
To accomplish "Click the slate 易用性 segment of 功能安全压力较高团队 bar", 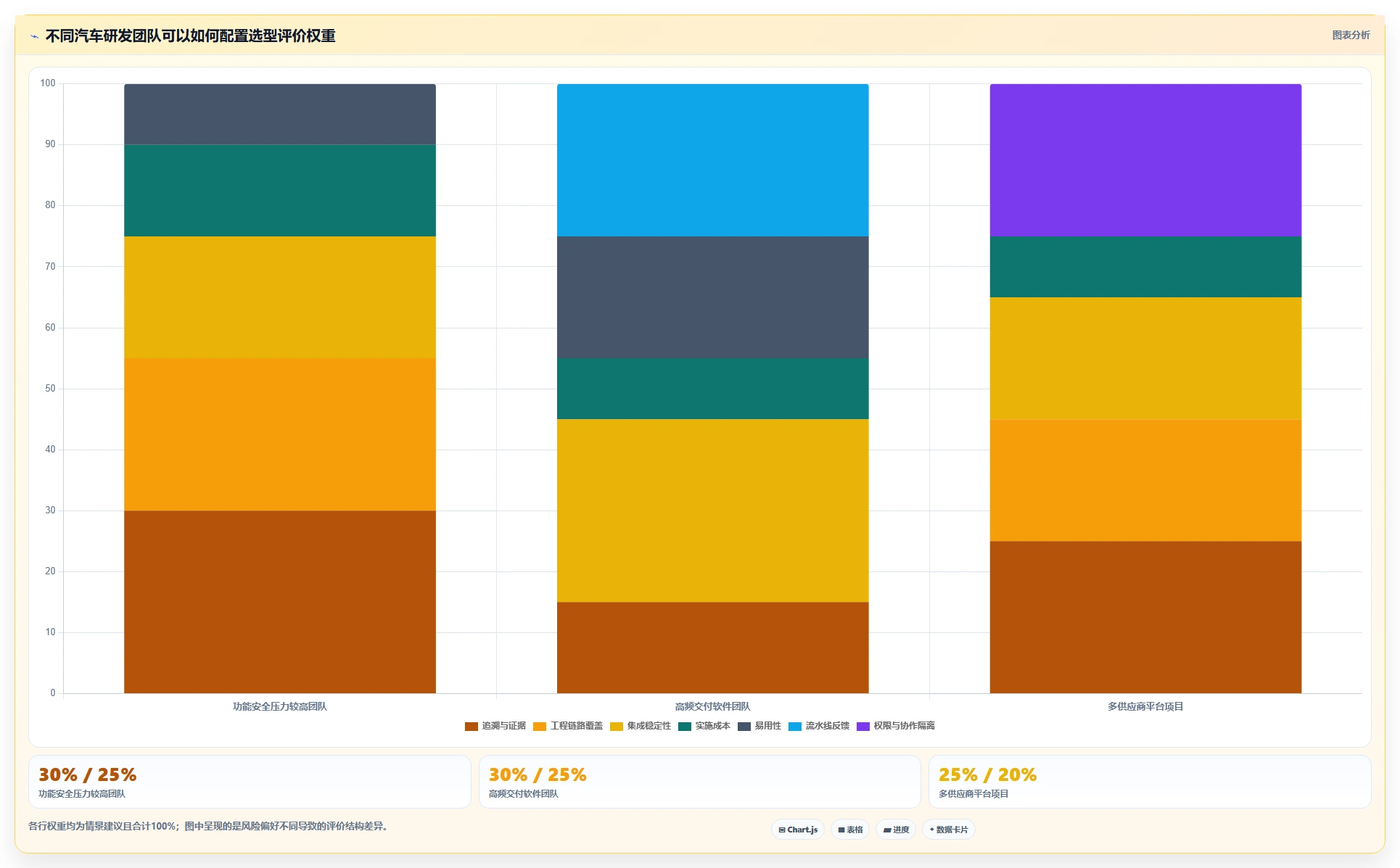I will (280, 115).
